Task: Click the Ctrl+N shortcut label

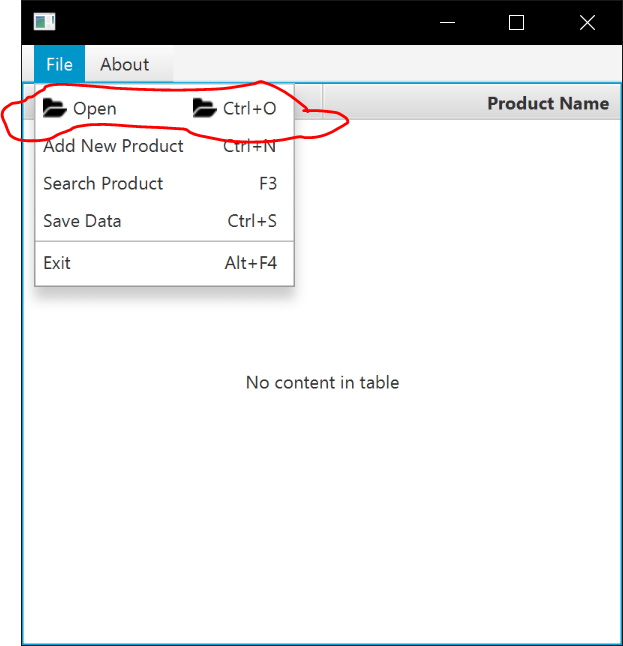Action: pyautogui.click(x=250, y=146)
